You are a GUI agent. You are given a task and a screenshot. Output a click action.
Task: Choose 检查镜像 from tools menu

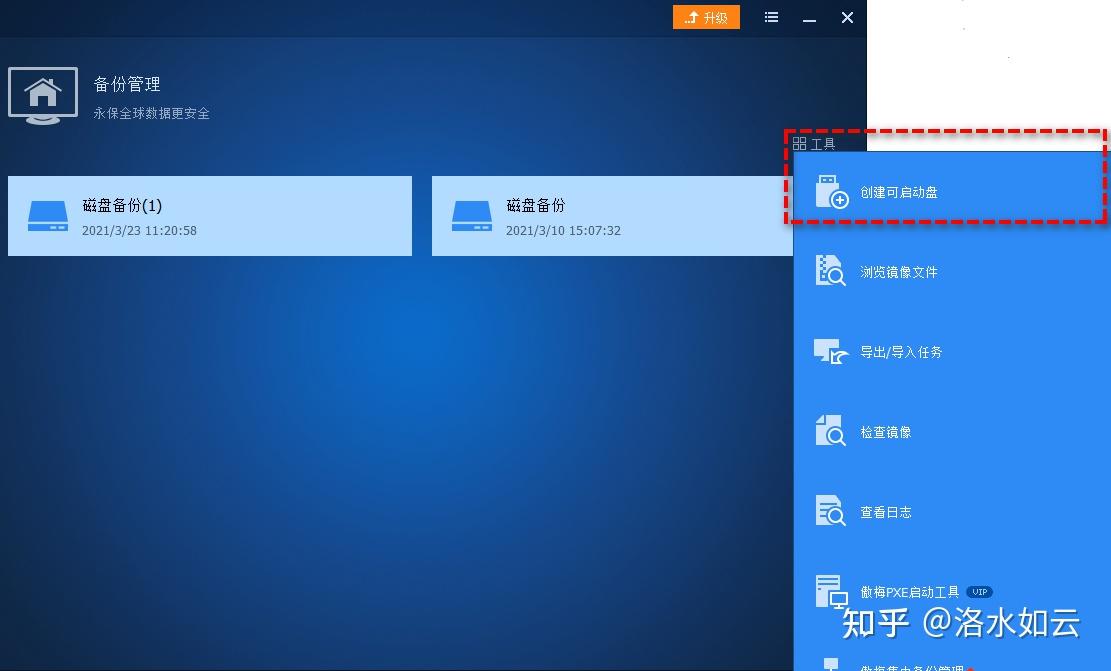[952, 432]
